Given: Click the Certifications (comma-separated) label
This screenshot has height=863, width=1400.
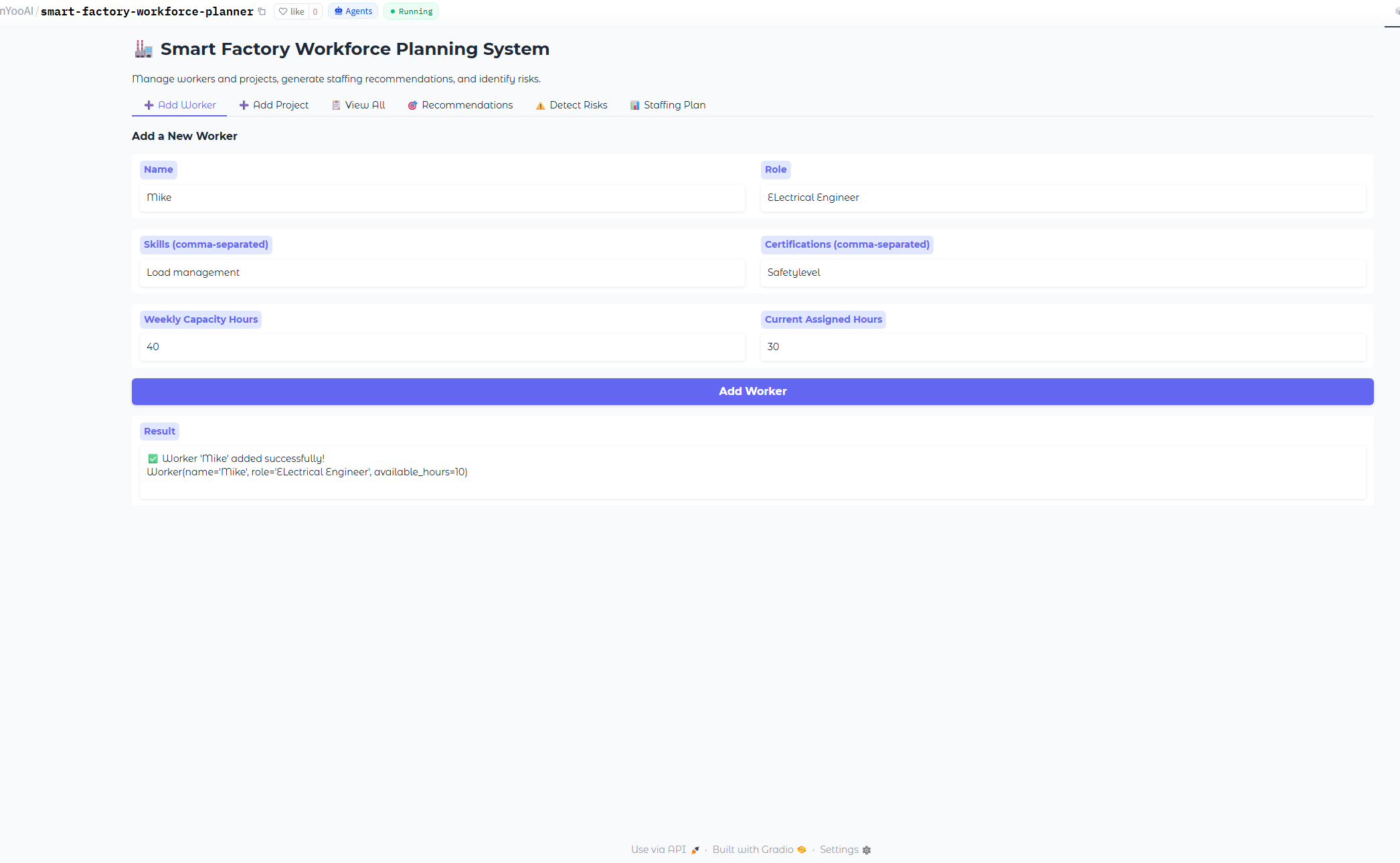Looking at the screenshot, I should (x=847, y=244).
